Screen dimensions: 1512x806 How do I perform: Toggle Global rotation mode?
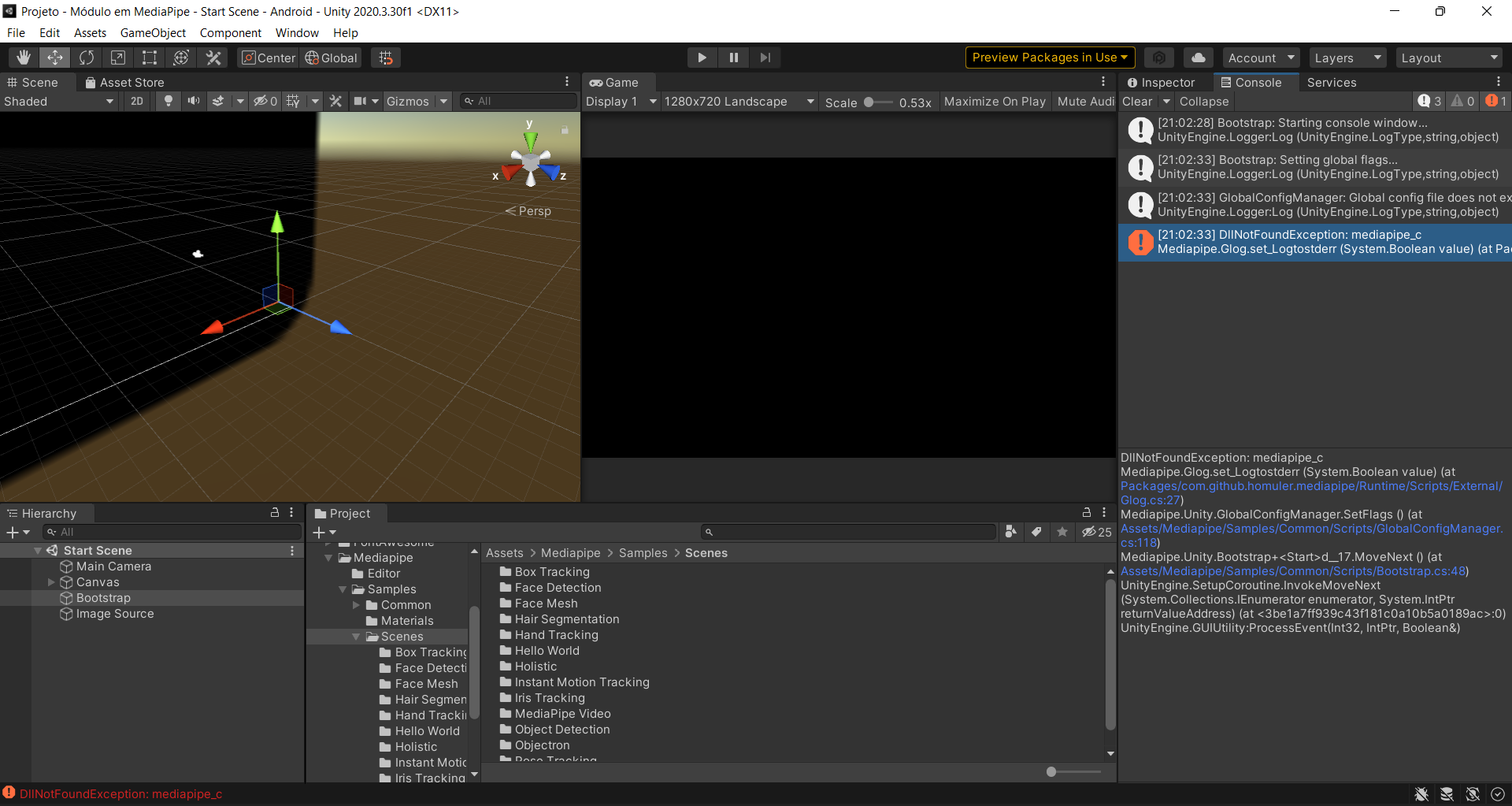[x=332, y=58]
